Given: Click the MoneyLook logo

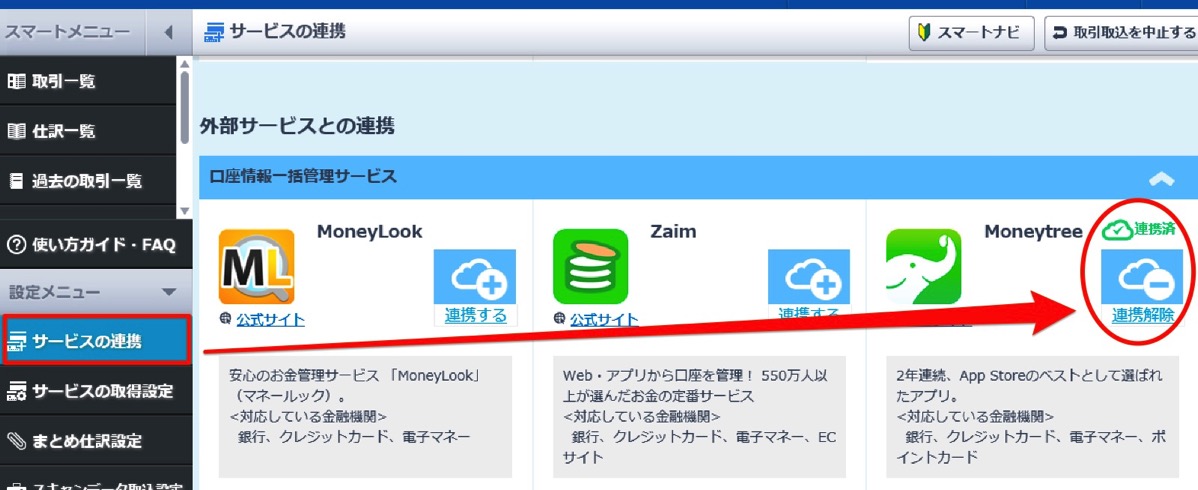Looking at the screenshot, I should click(x=256, y=267).
